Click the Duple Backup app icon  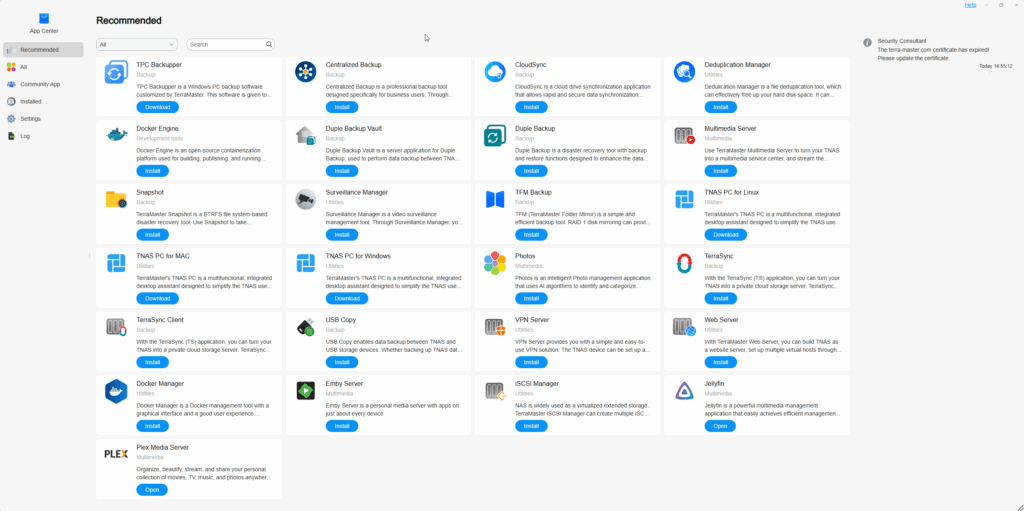495,135
